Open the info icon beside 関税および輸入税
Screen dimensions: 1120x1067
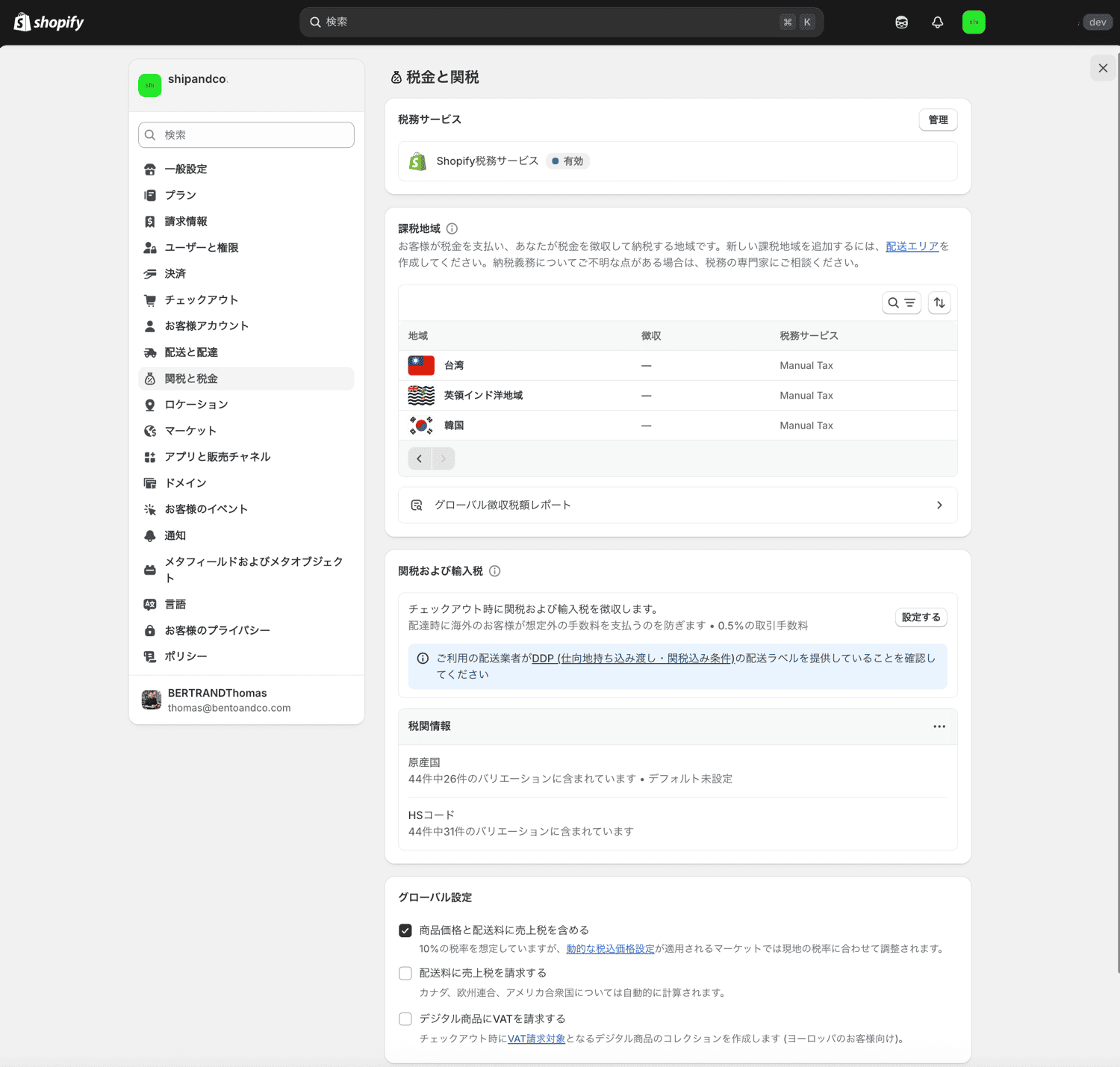495,570
